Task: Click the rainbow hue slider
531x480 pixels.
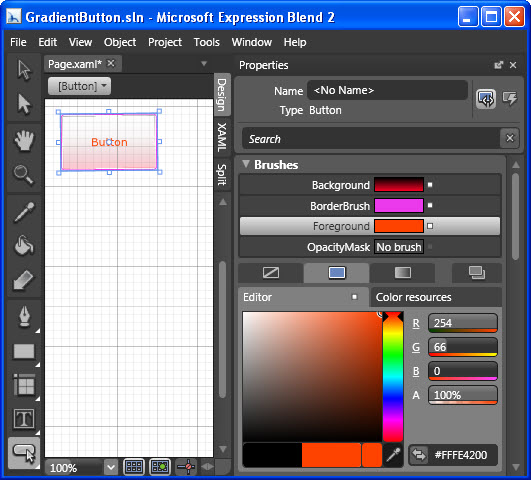Action: [393, 377]
